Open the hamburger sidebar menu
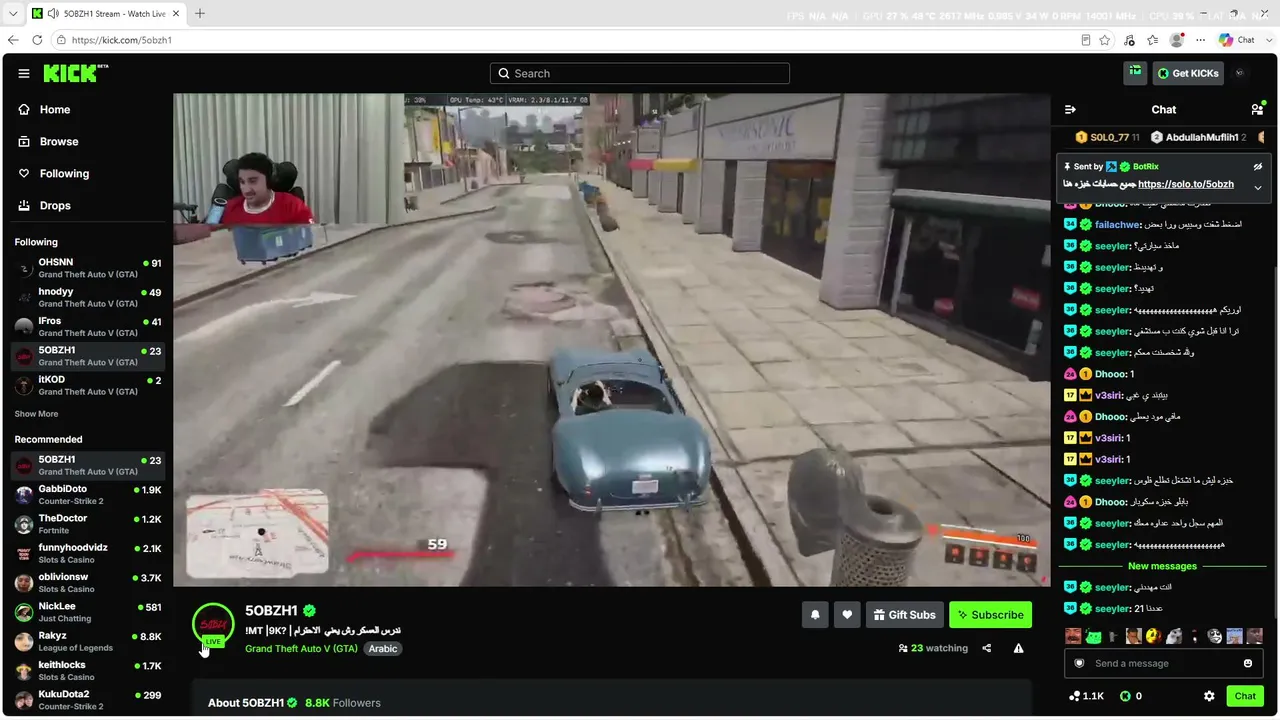 (x=24, y=73)
